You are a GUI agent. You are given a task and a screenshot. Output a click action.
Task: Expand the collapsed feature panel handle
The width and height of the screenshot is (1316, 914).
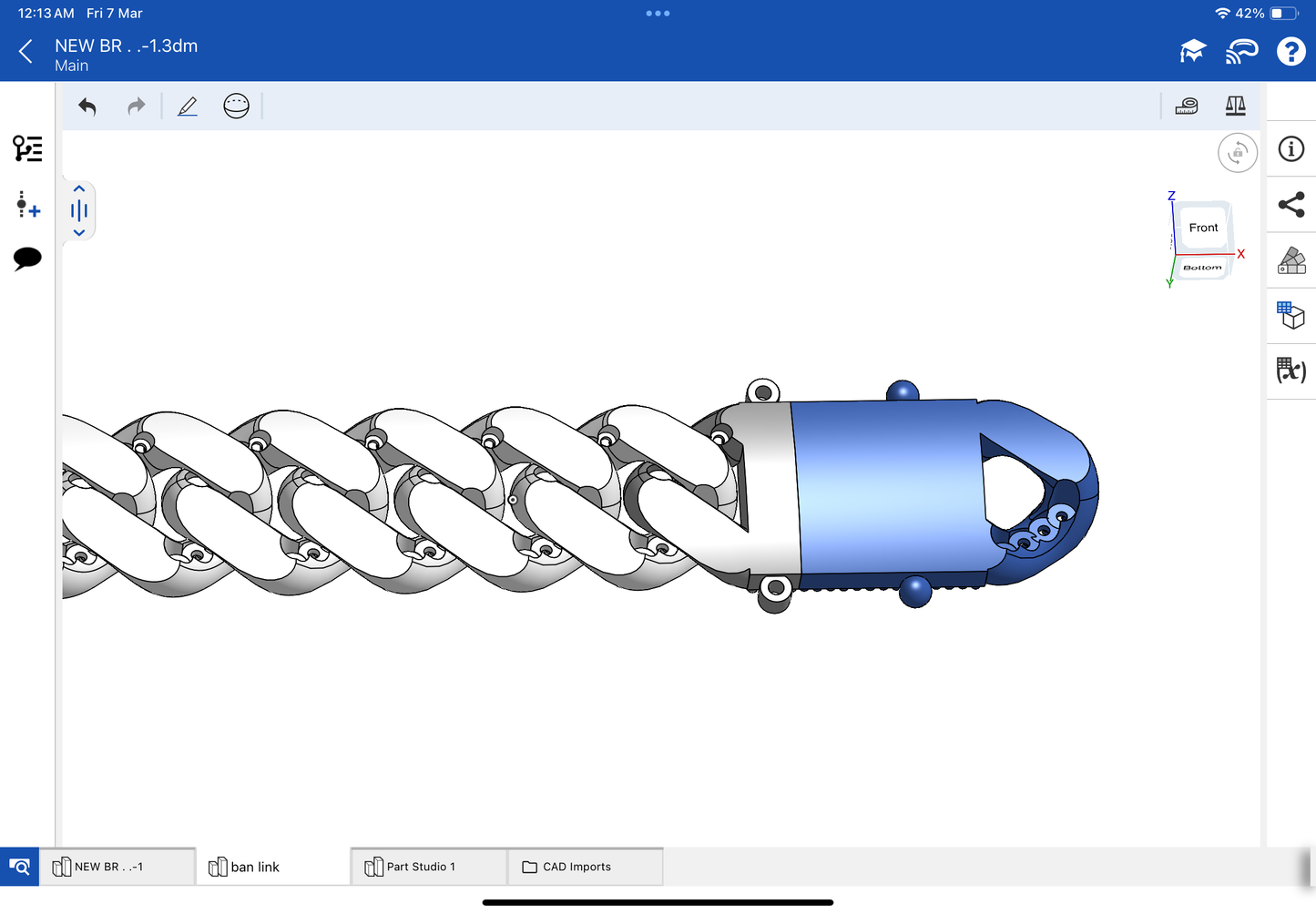coord(79,211)
